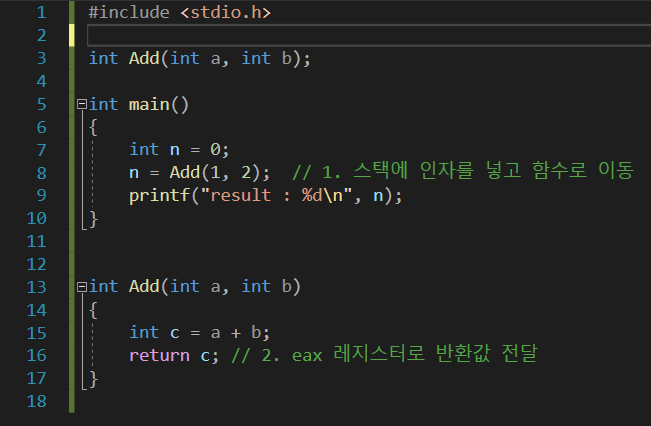Click the empty highlighted line 2 field

click(369, 35)
